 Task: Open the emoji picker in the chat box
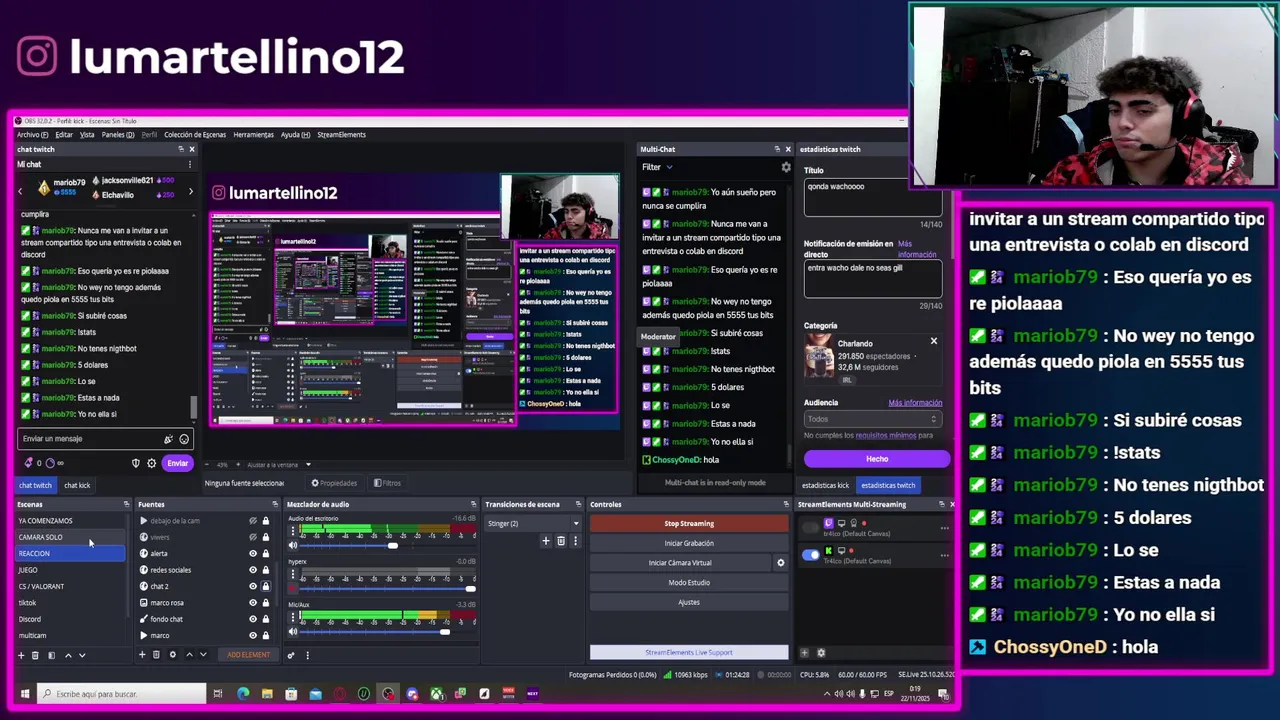coord(184,439)
